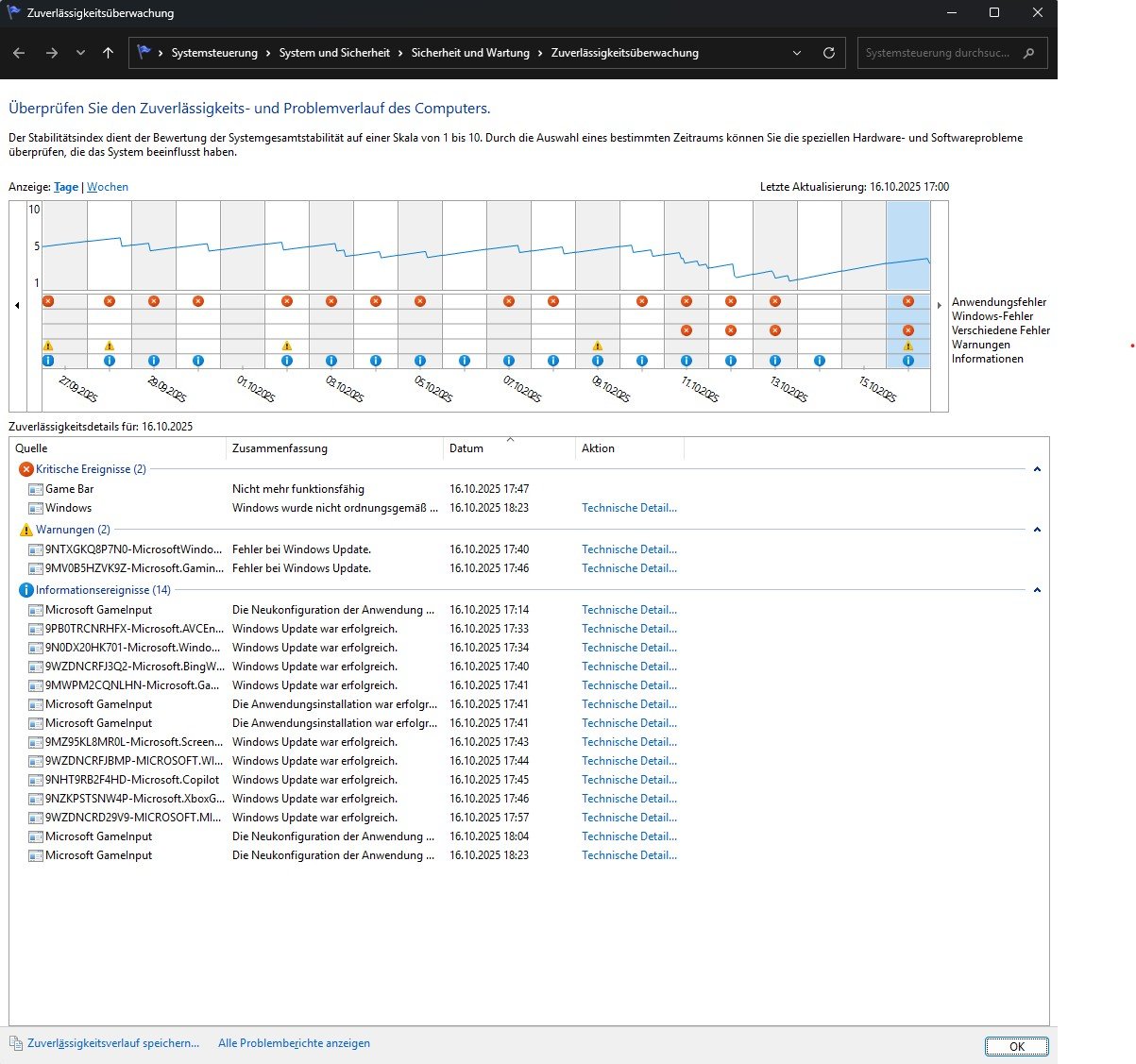The width and height of the screenshot is (1136, 1064).
Task: Select the 9WZDNCRFJ3Q2-Microsoft.BingW row
Action: (x=529, y=667)
